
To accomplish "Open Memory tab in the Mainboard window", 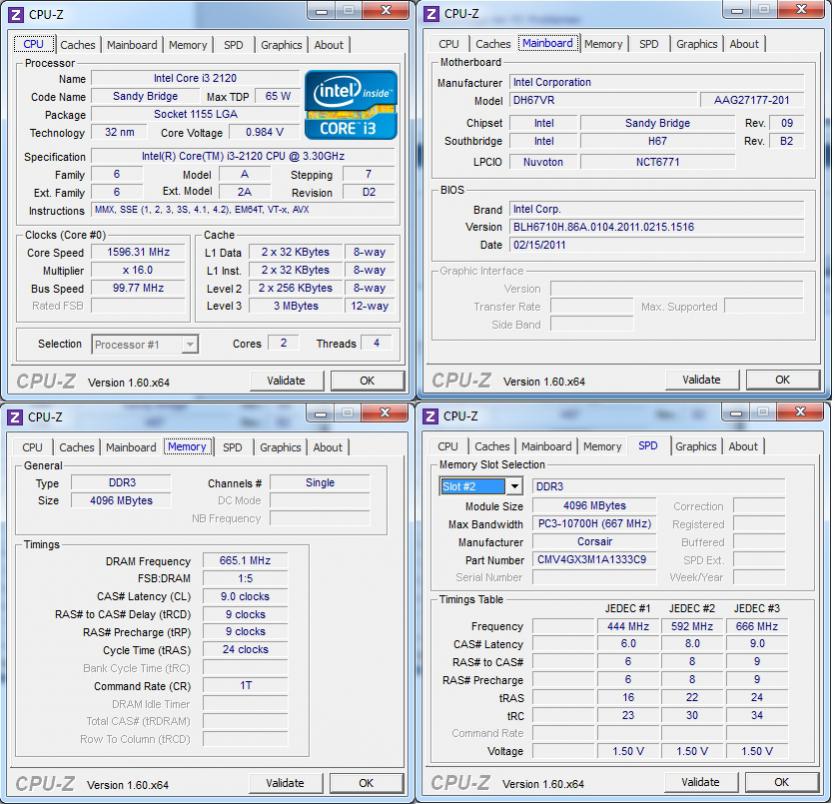I will click(603, 44).
